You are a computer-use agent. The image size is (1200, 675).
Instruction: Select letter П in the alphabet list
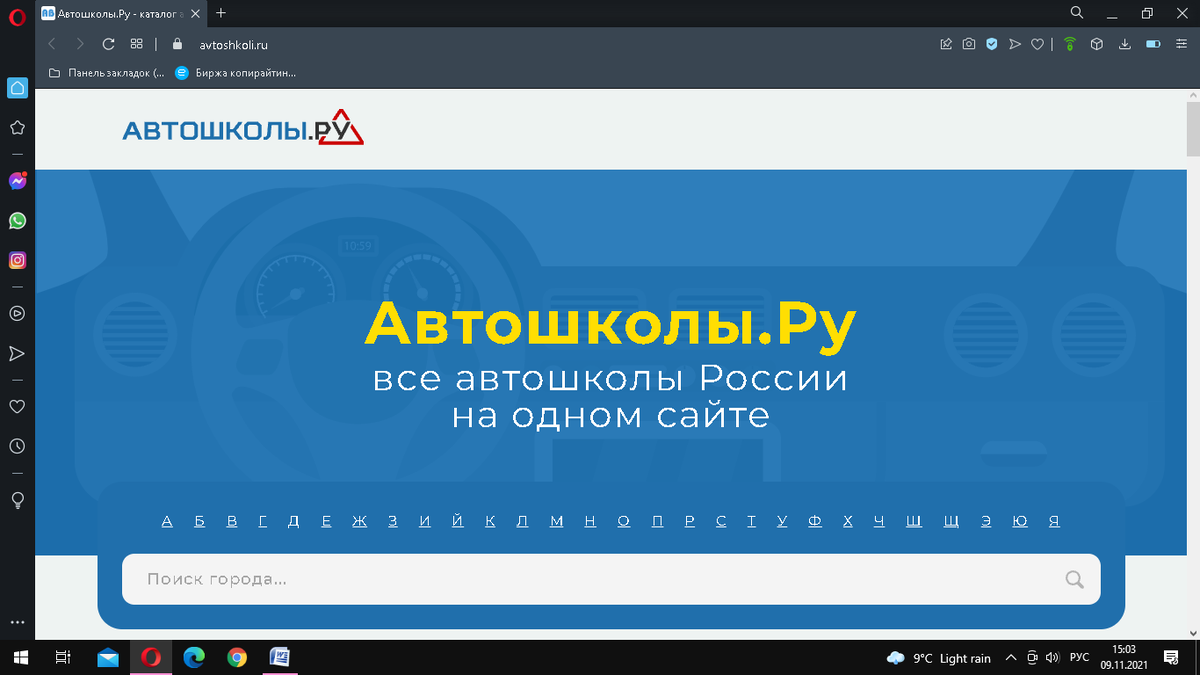coord(657,521)
